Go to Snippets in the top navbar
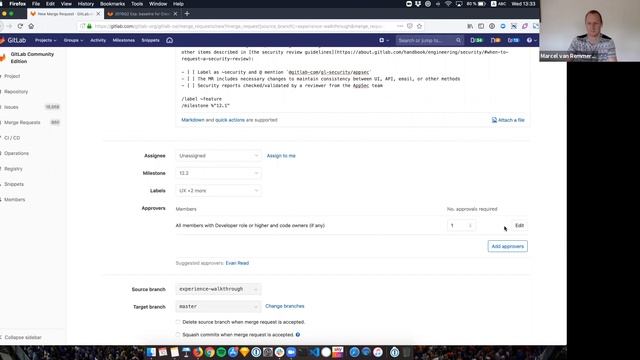This screenshot has height=360, width=640. coord(151,40)
